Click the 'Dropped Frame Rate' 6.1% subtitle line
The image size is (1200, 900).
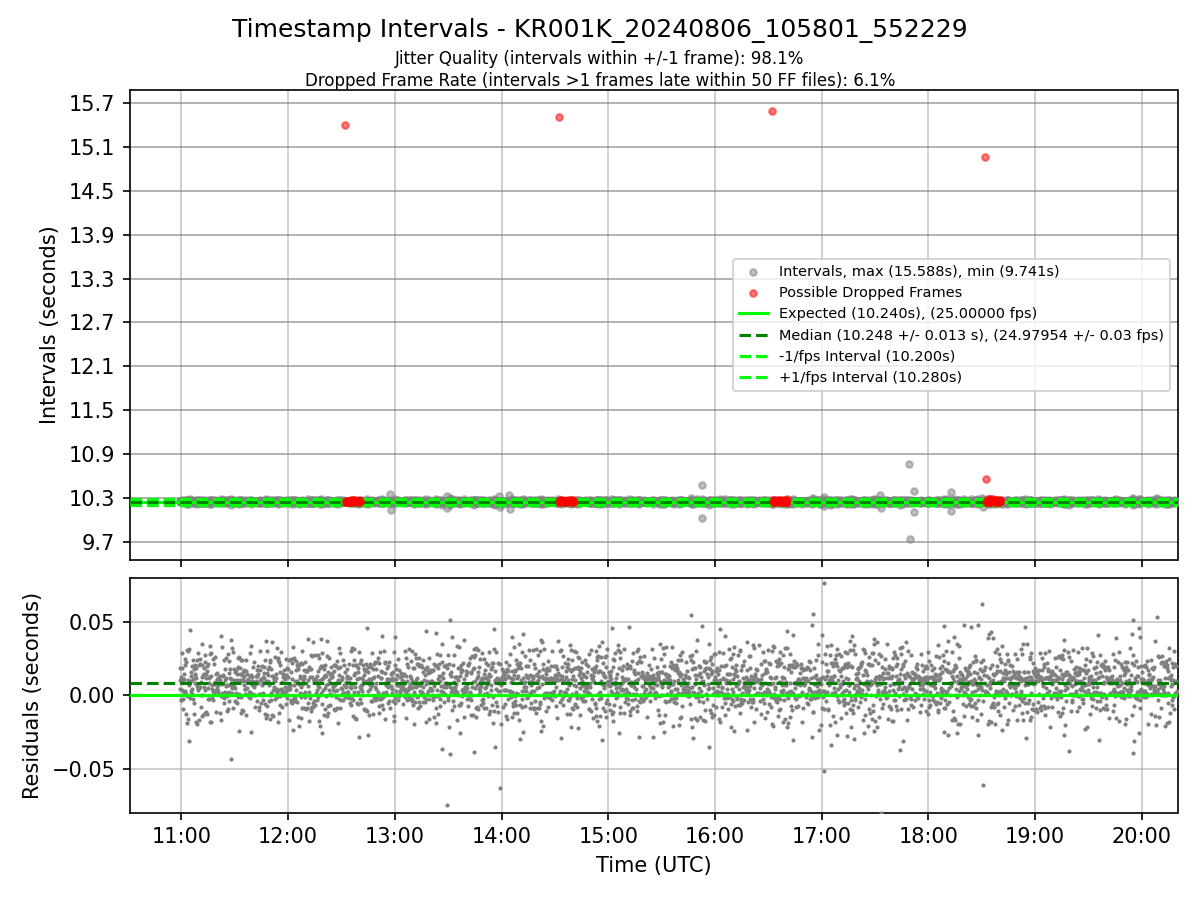coord(599,80)
